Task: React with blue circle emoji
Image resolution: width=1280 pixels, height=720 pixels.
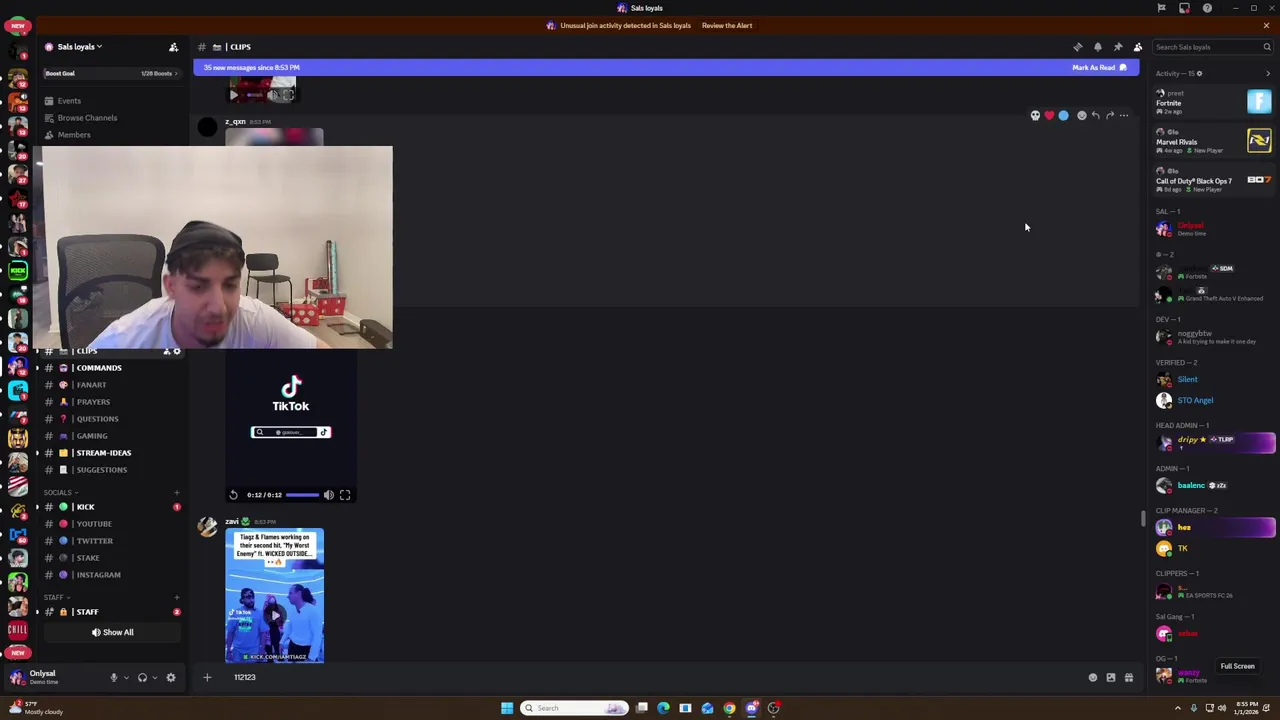Action: [x=1063, y=116]
